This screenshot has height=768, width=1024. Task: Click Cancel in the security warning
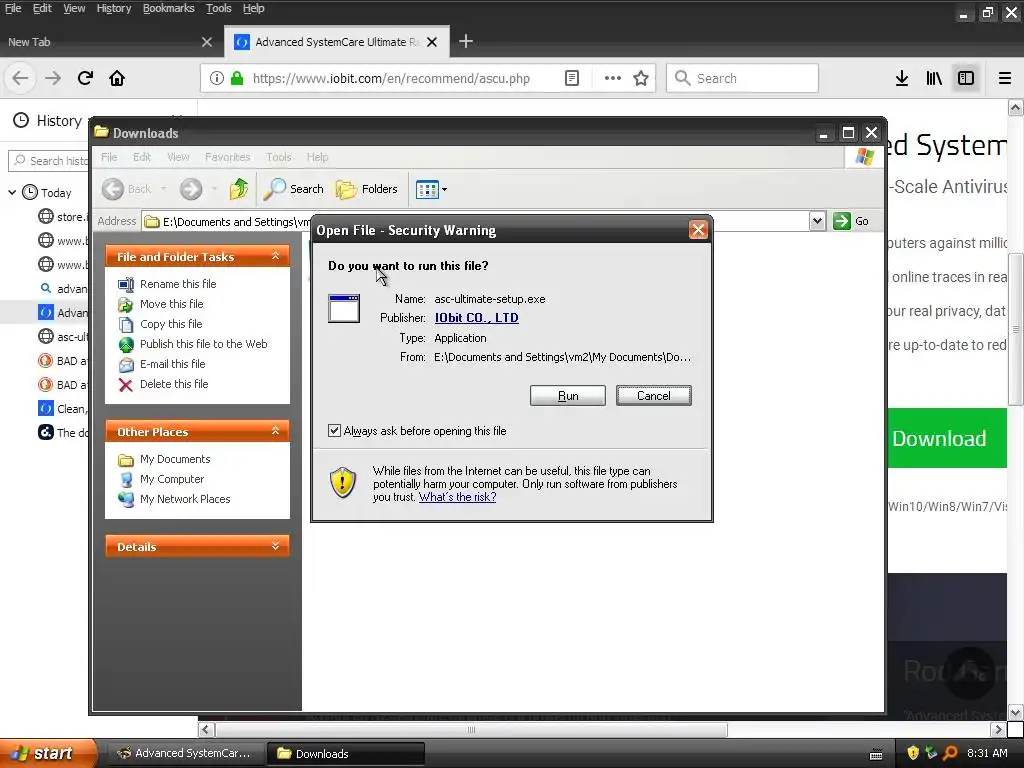pos(653,396)
